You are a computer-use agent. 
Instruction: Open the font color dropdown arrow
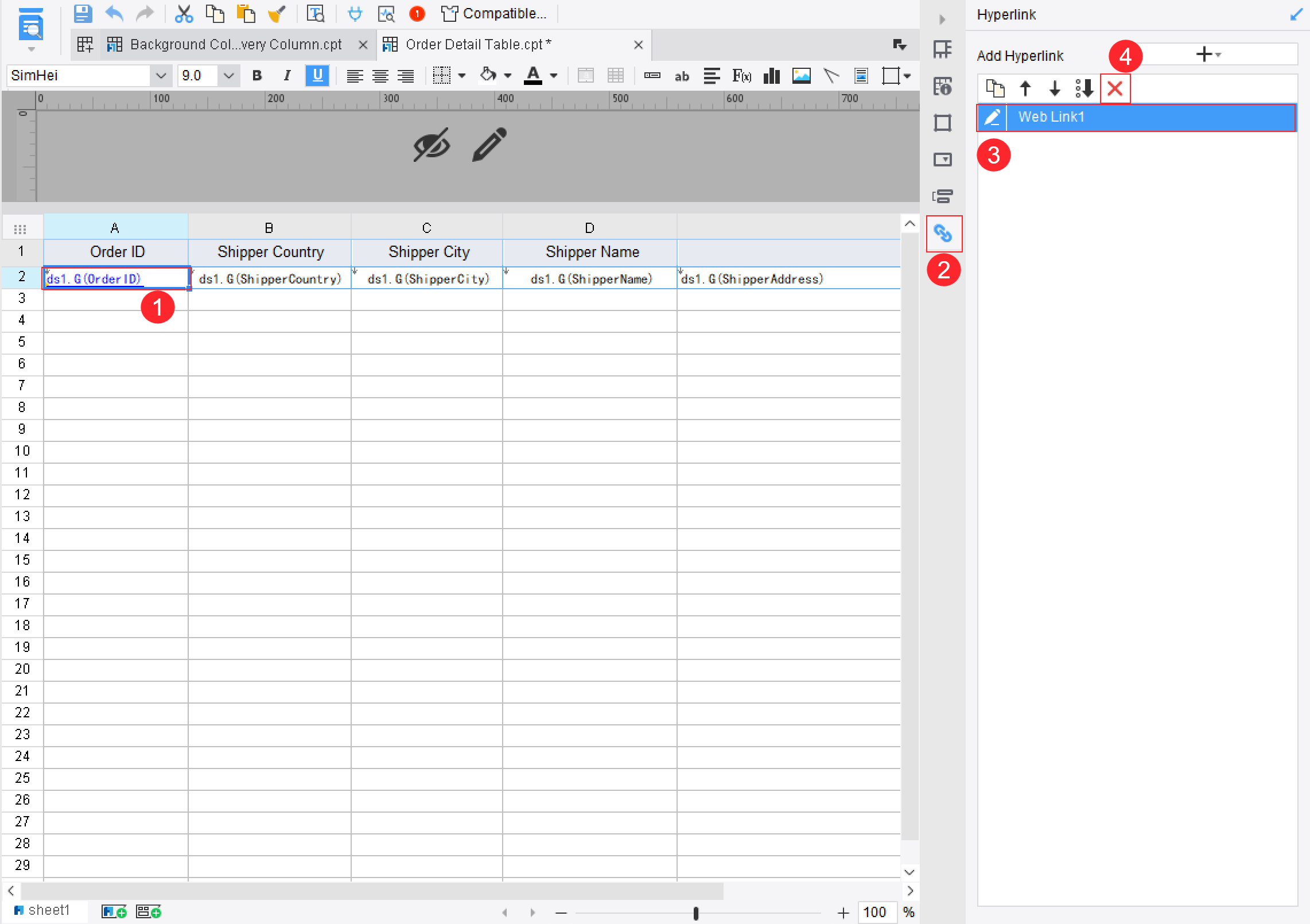pyautogui.click(x=554, y=76)
